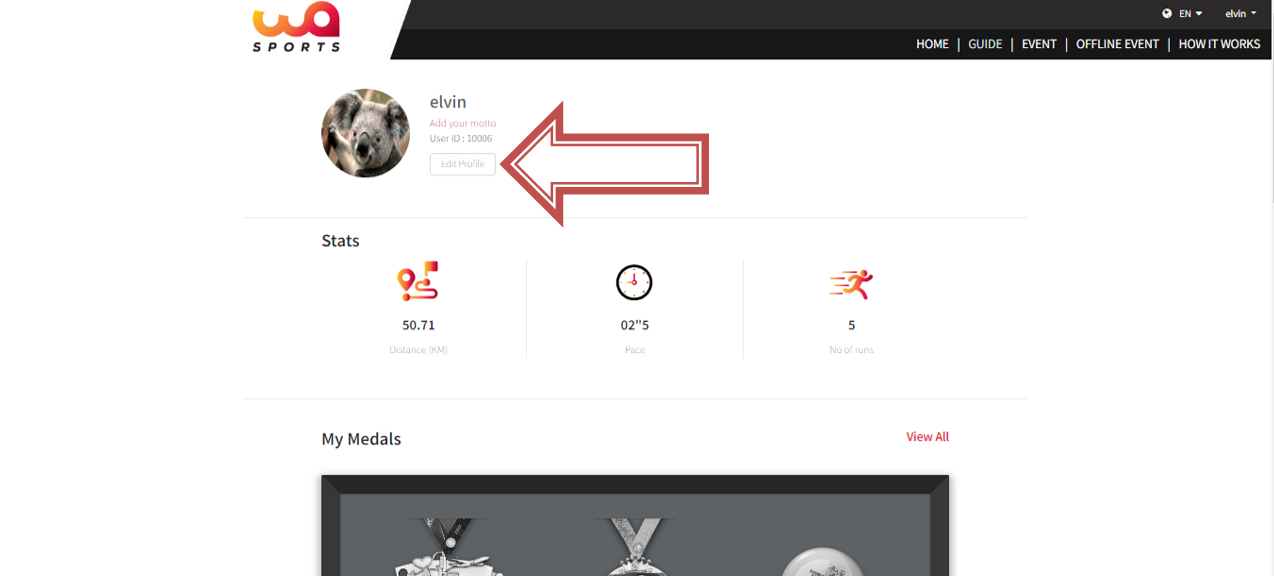The height and width of the screenshot is (576, 1274).
Task: Open the GUIDE menu item
Action: coord(985,44)
